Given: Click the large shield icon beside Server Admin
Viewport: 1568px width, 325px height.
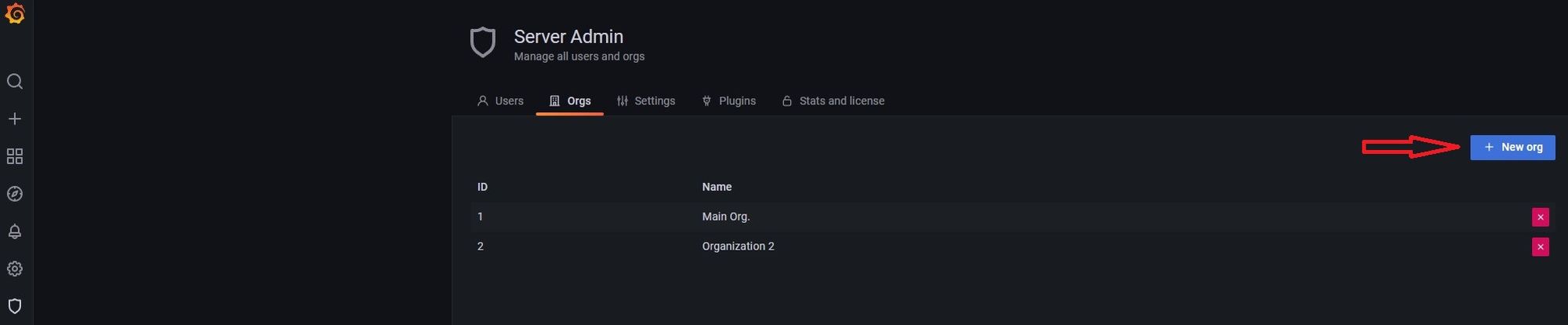Looking at the screenshot, I should click(482, 42).
